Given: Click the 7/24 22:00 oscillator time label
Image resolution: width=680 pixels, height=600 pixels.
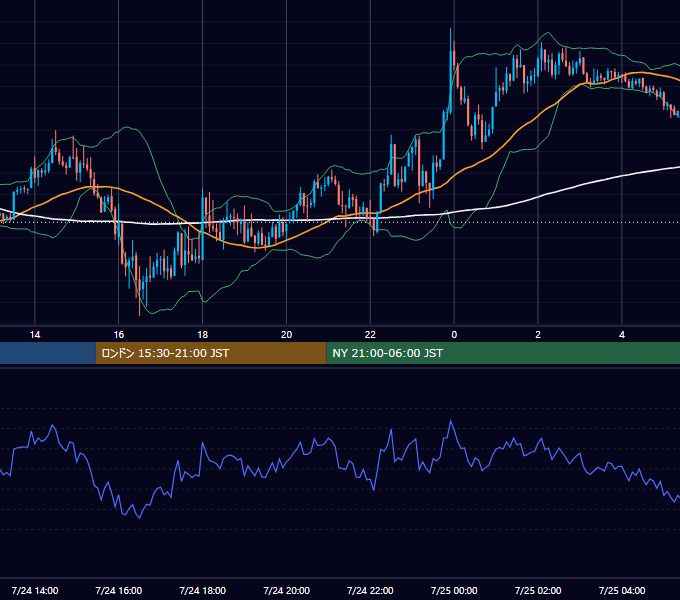Looking at the screenshot, I should coord(370,590).
